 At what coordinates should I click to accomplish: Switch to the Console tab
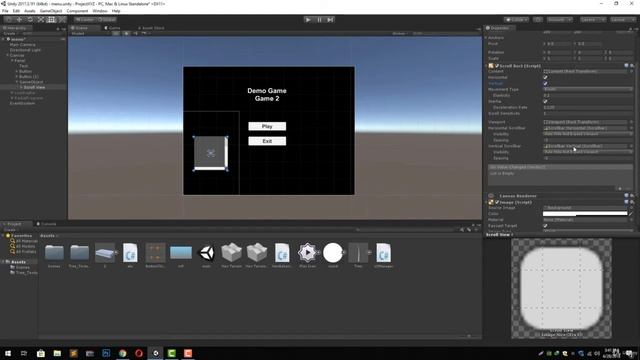pyautogui.click(x=47, y=224)
